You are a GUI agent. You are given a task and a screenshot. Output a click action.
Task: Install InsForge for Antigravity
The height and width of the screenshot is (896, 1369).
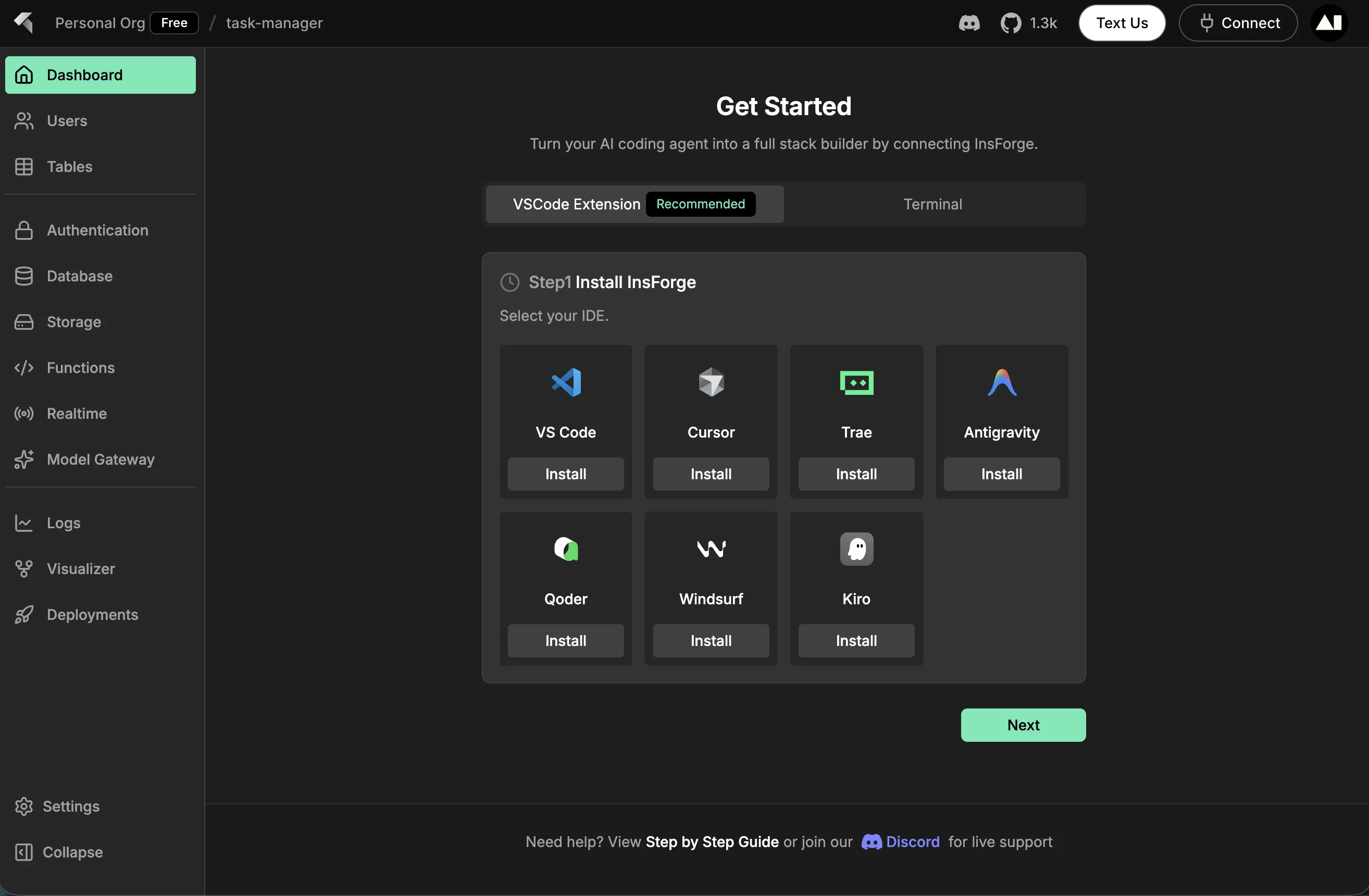[1002, 474]
